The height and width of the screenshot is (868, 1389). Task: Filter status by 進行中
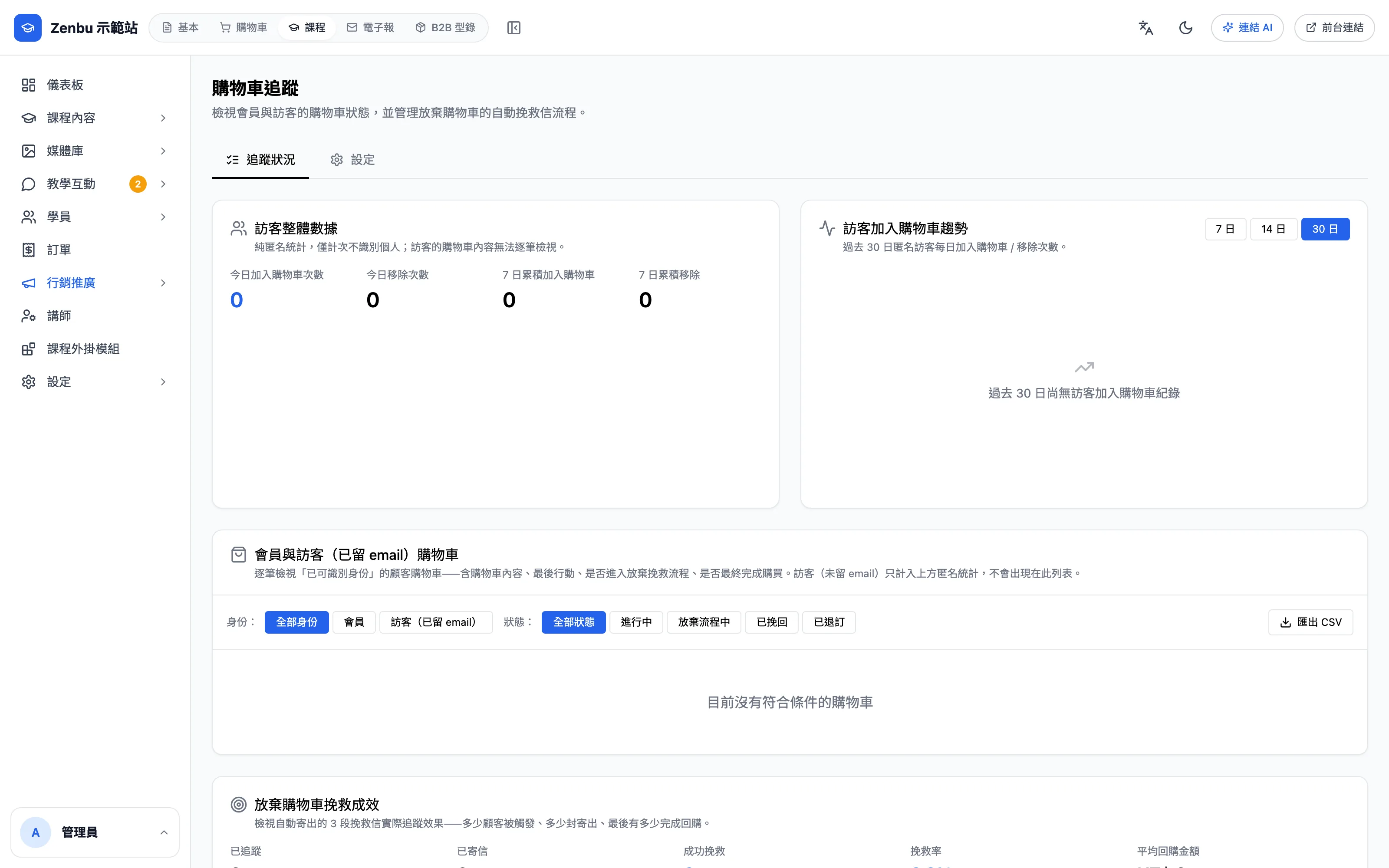click(x=636, y=622)
